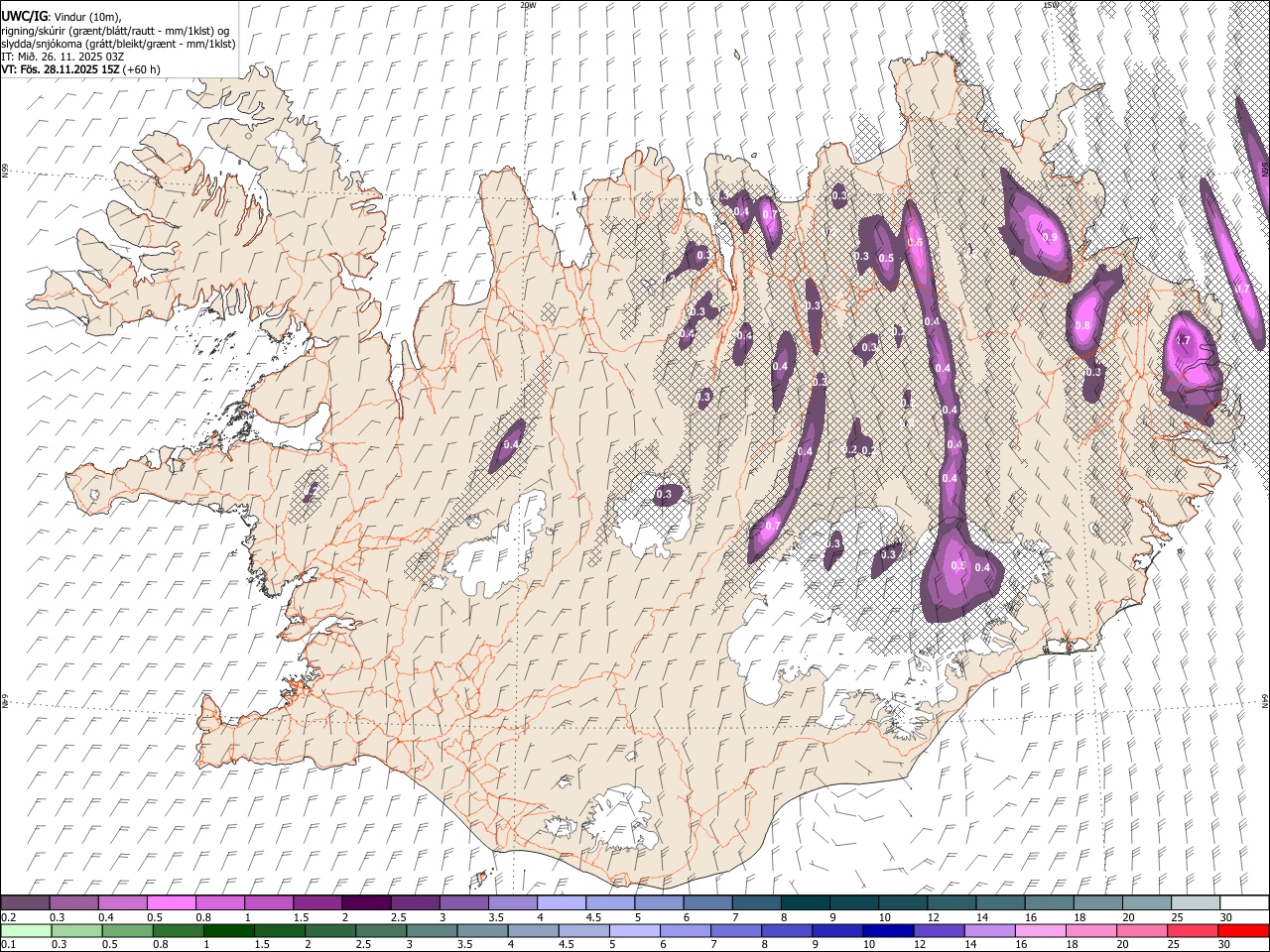Pick the light pink swatch labeled 16, lower legend

pos(1041,930)
